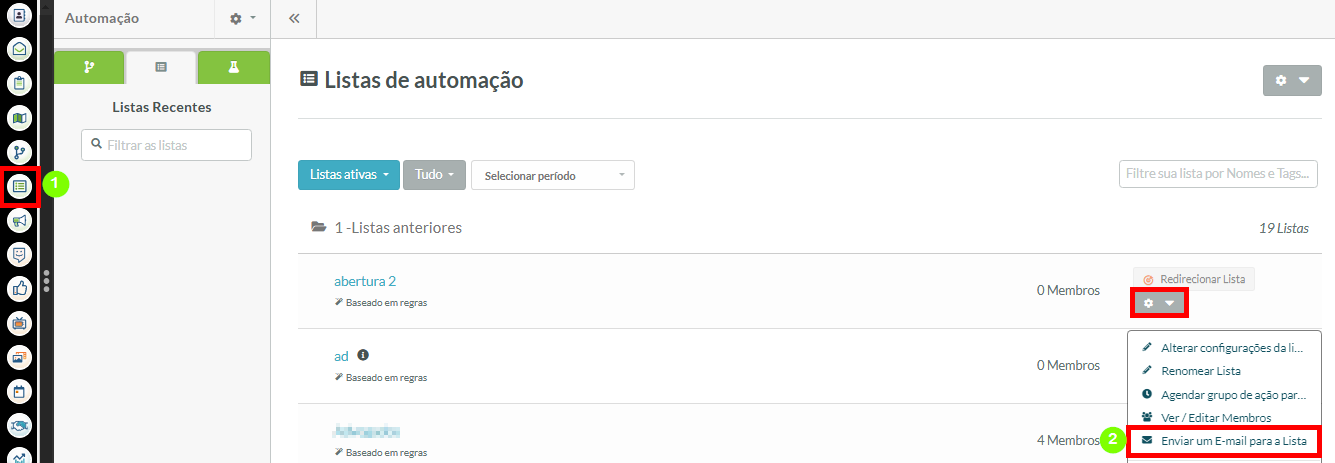The width and height of the screenshot is (1335, 463).
Task: Open the calendar sidebar icon
Action: tap(20, 391)
